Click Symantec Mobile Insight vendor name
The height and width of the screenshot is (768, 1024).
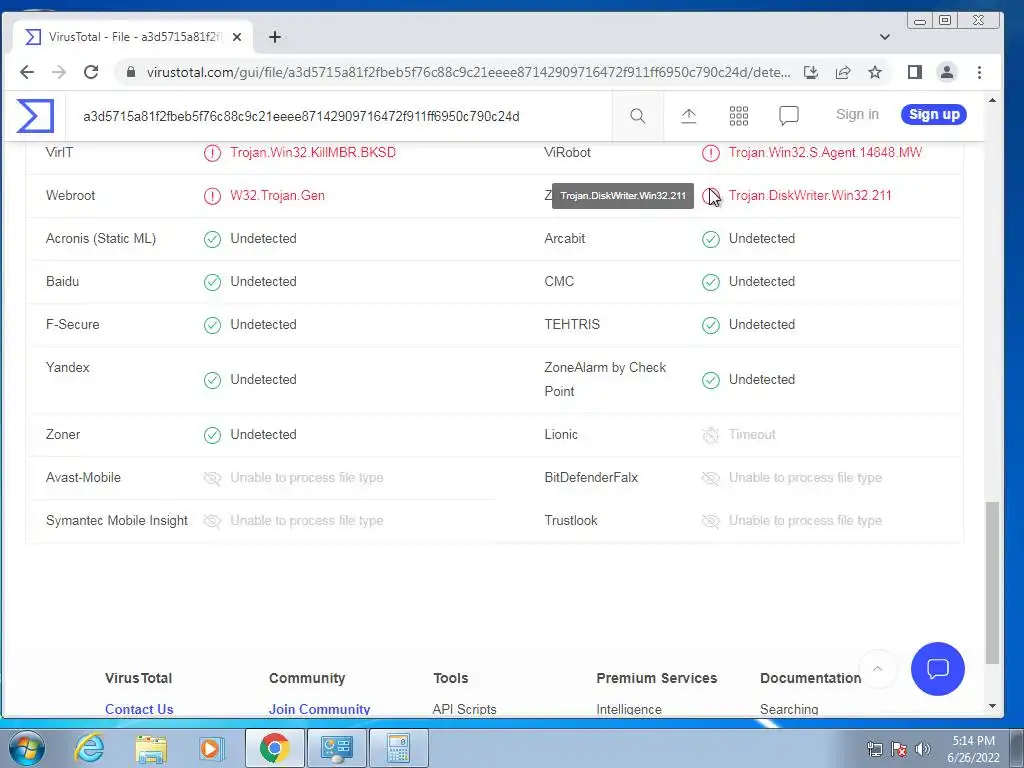pos(117,520)
